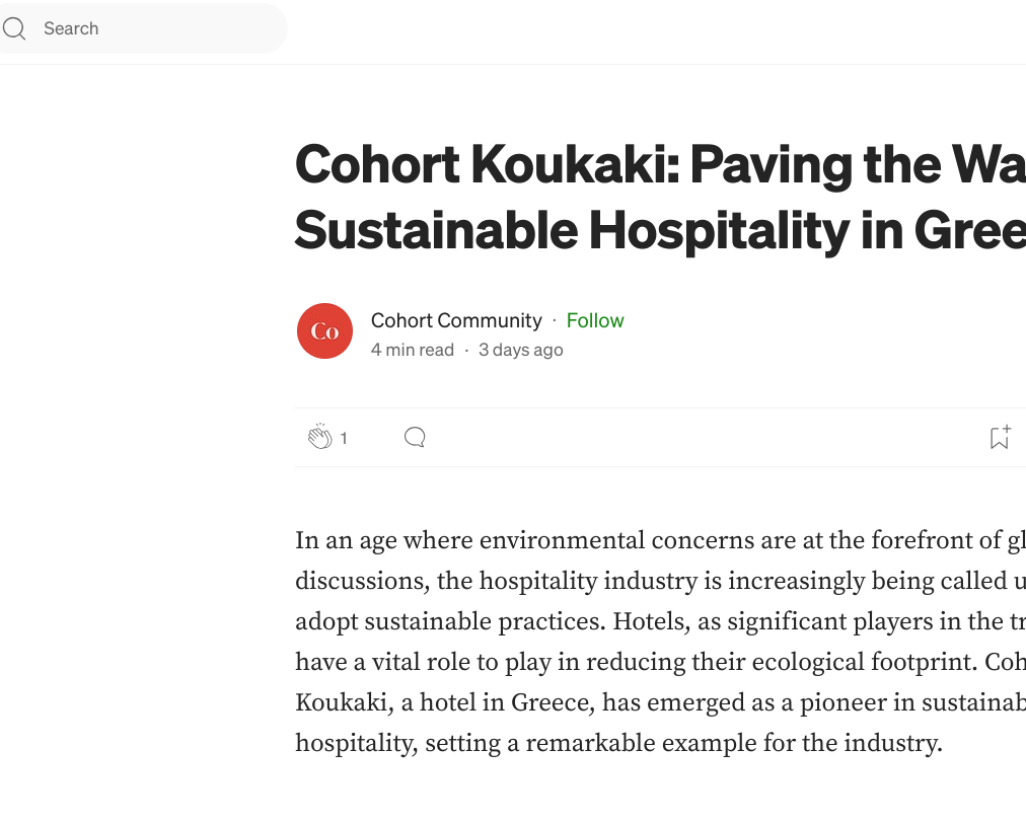Click the magnifier search icon
This screenshot has height=822, width=1026.
(14, 29)
